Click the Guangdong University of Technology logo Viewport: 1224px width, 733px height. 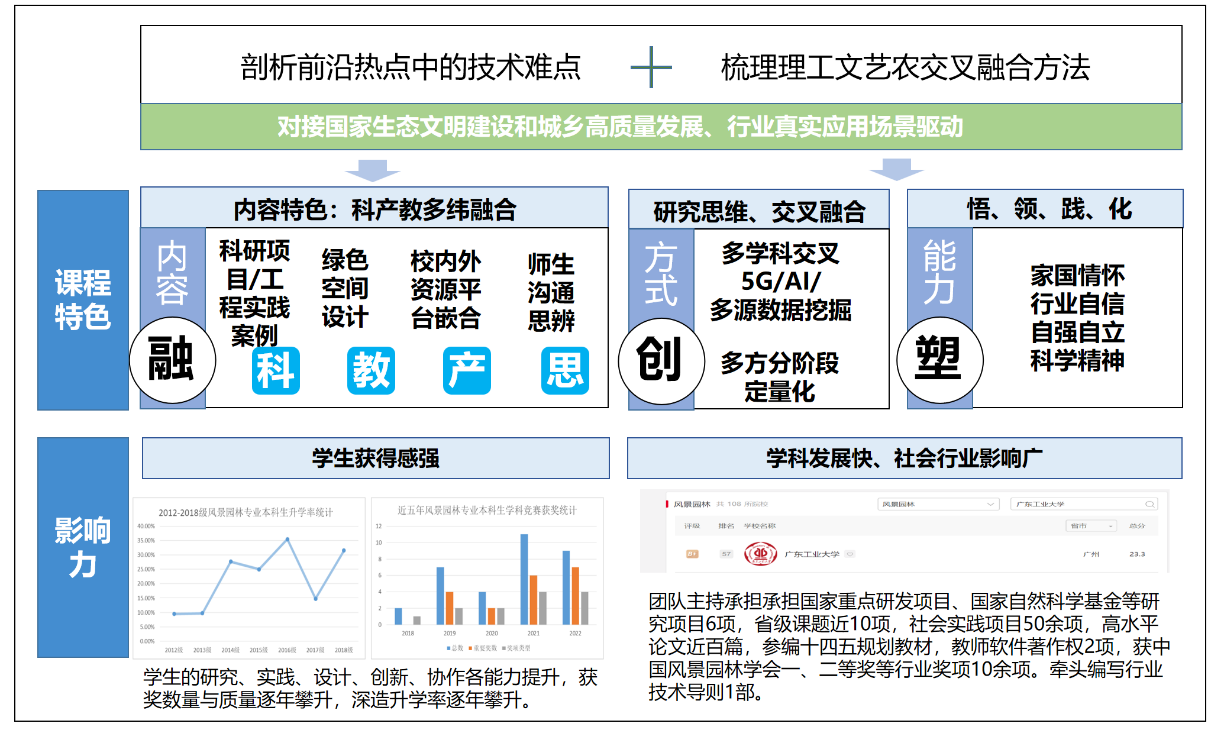click(760, 553)
